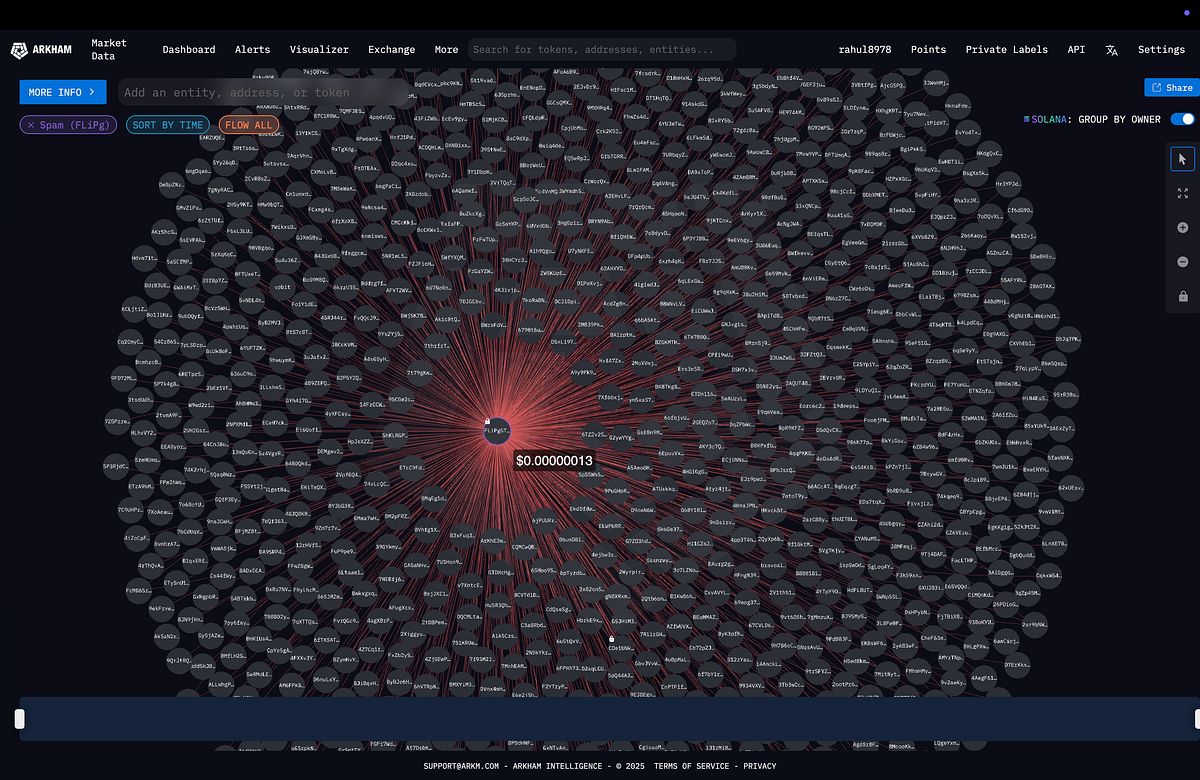Screen dimensions: 1200x780
Task: Focus the Add an entity input
Action: click(264, 92)
